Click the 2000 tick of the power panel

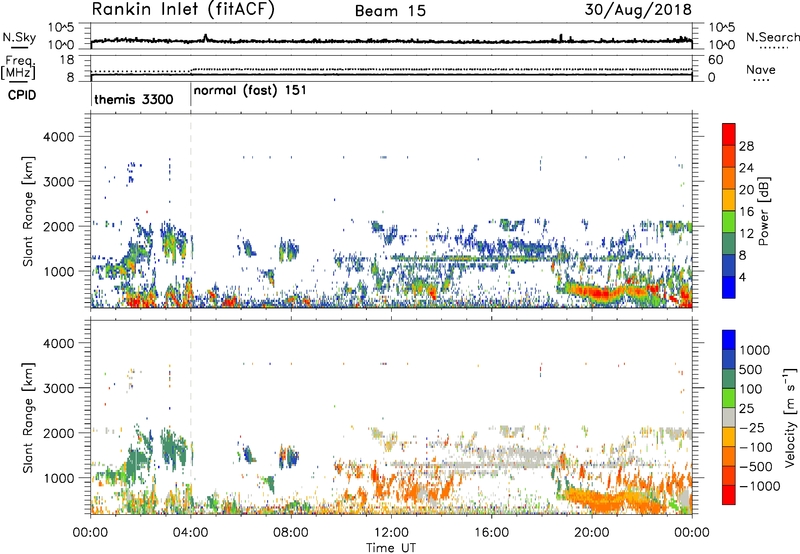point(58,226)
